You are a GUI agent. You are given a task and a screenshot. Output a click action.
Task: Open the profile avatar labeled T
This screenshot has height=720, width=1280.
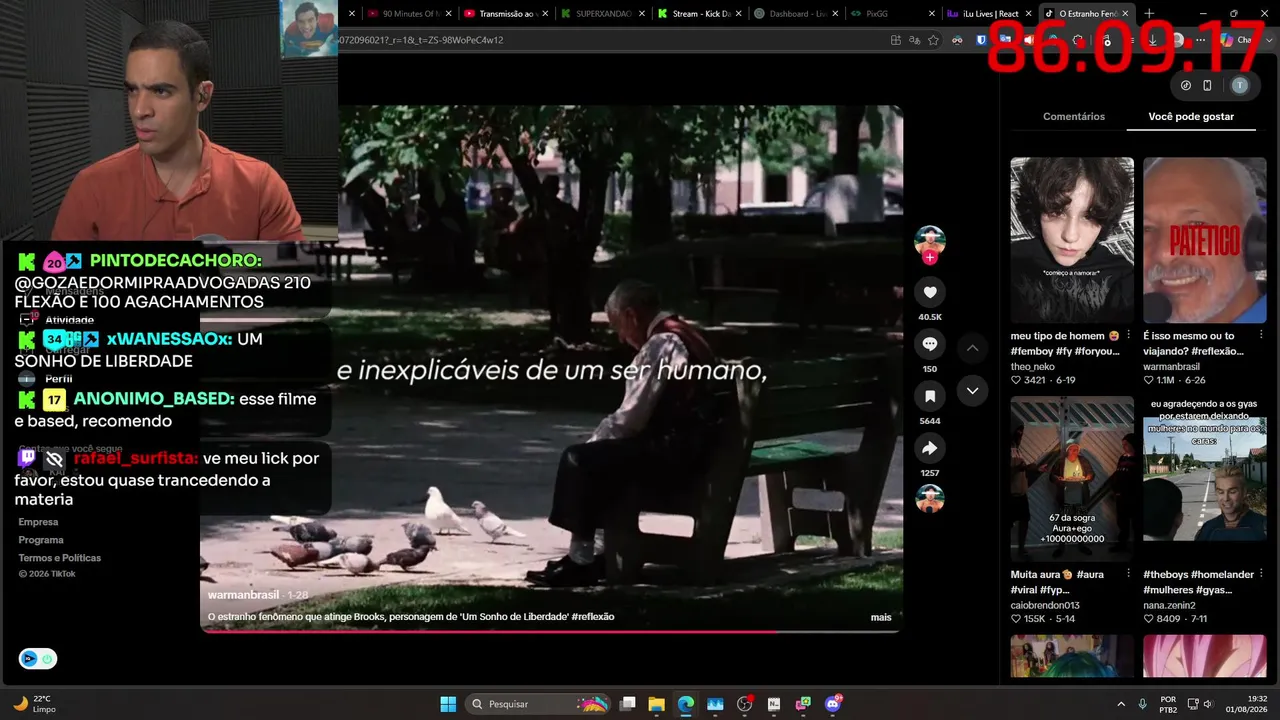[1240, 85]
